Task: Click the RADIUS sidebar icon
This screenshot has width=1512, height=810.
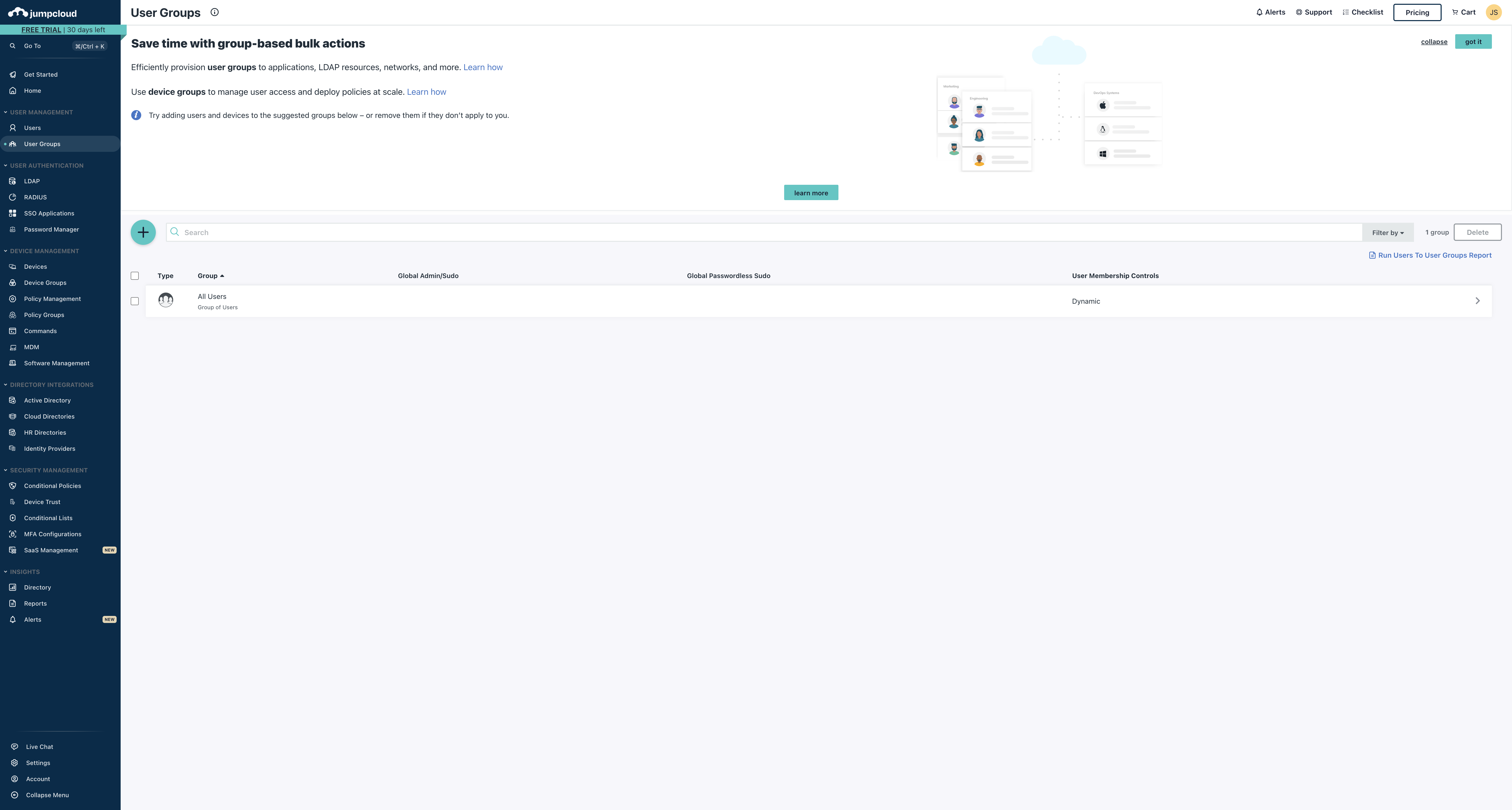Action: (x=12, y=197)
